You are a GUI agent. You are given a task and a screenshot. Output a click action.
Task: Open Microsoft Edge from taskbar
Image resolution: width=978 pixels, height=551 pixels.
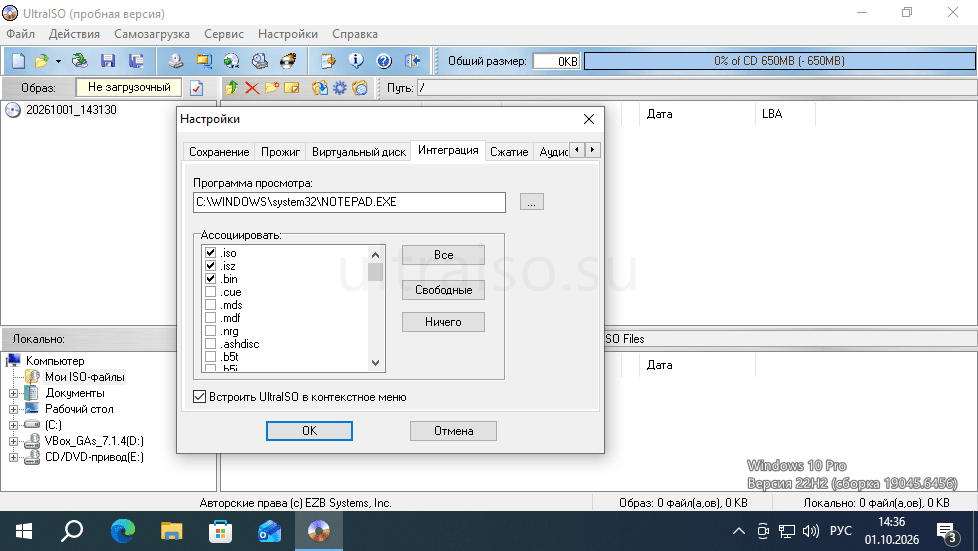[123, 532]
